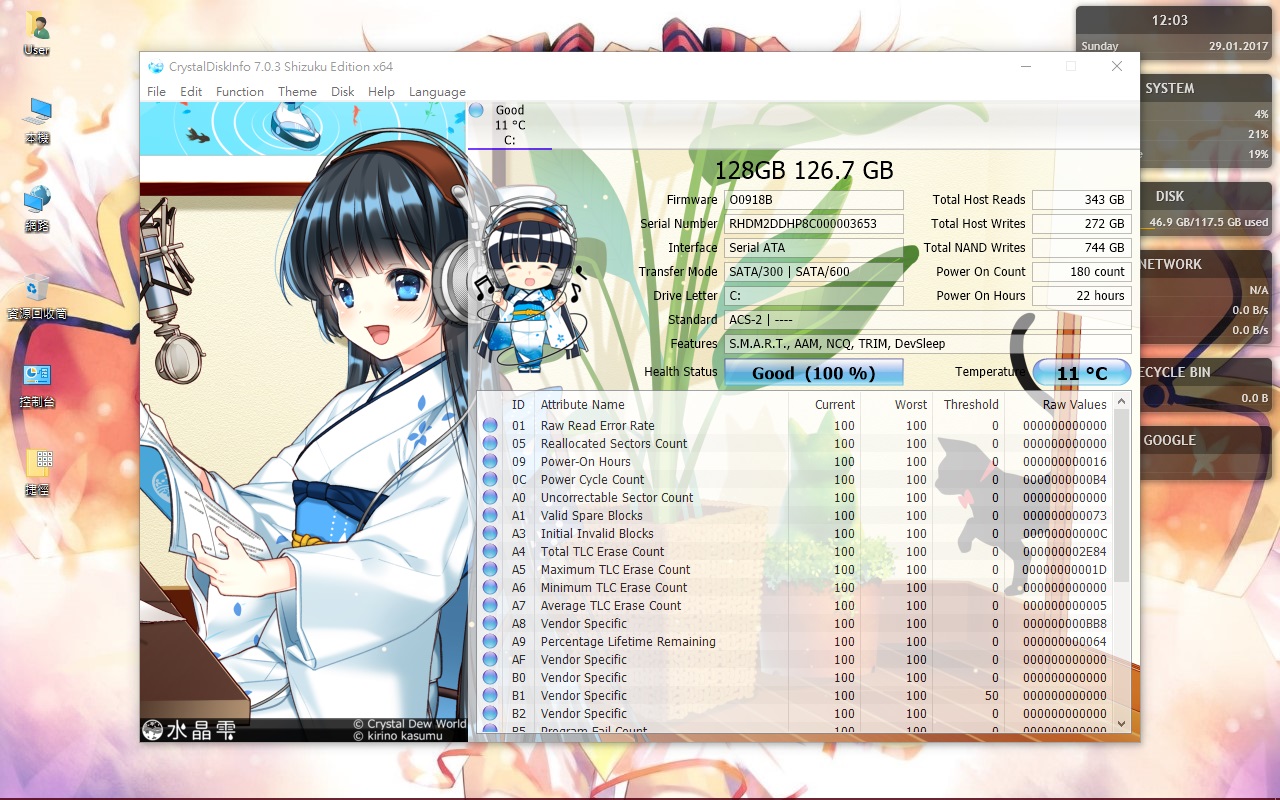Image resolution: width=1280 pixels, height=800 pixels.
Task: Click status orb for Valid Spare Blocks
Action: coord(490,516)
